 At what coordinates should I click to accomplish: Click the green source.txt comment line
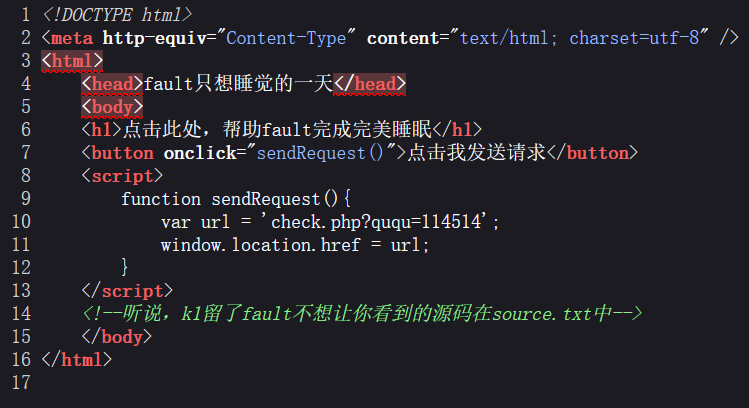[362, 314]
